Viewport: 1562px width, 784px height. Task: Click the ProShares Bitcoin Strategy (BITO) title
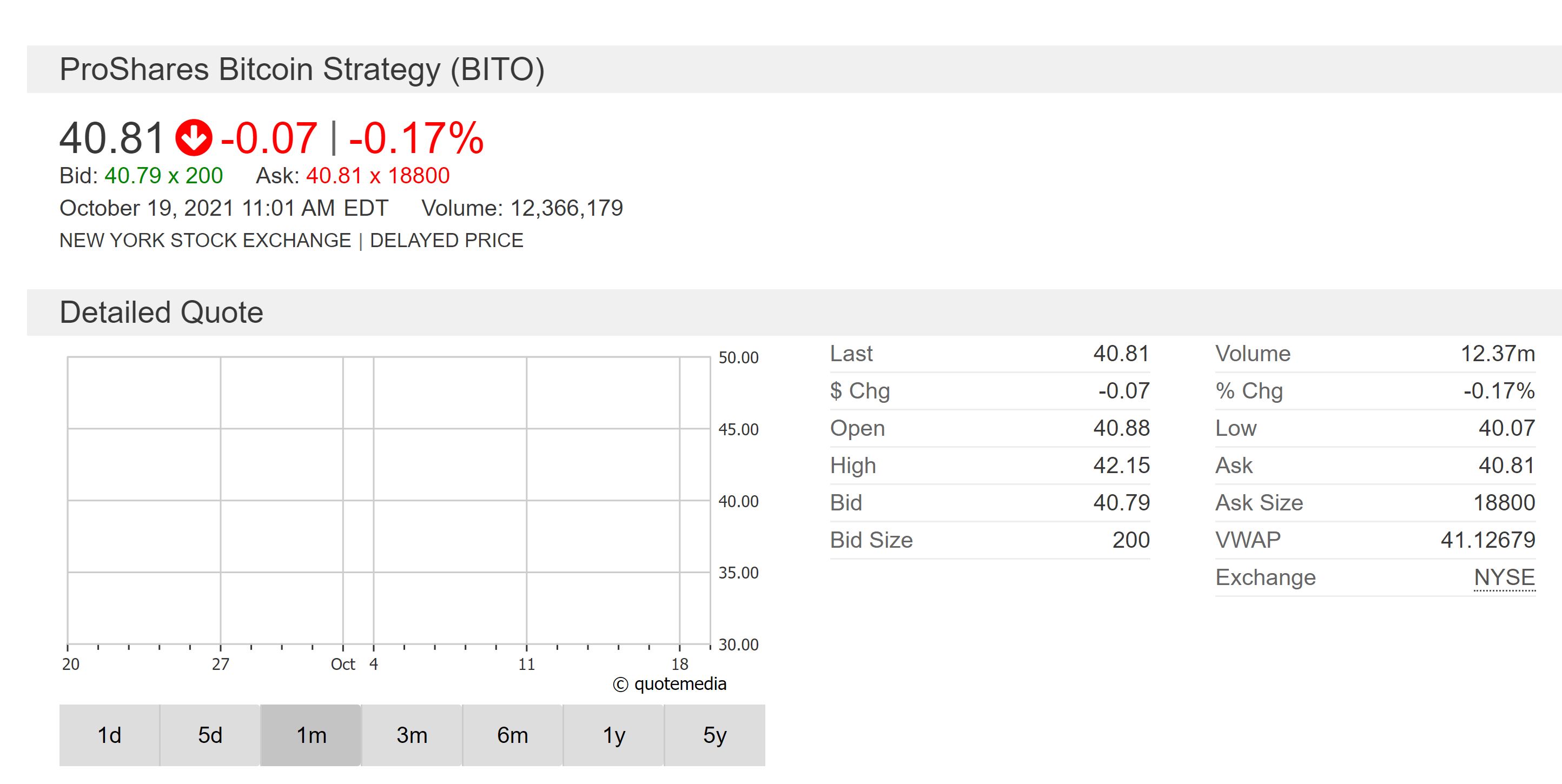click(x=302, y=69)
